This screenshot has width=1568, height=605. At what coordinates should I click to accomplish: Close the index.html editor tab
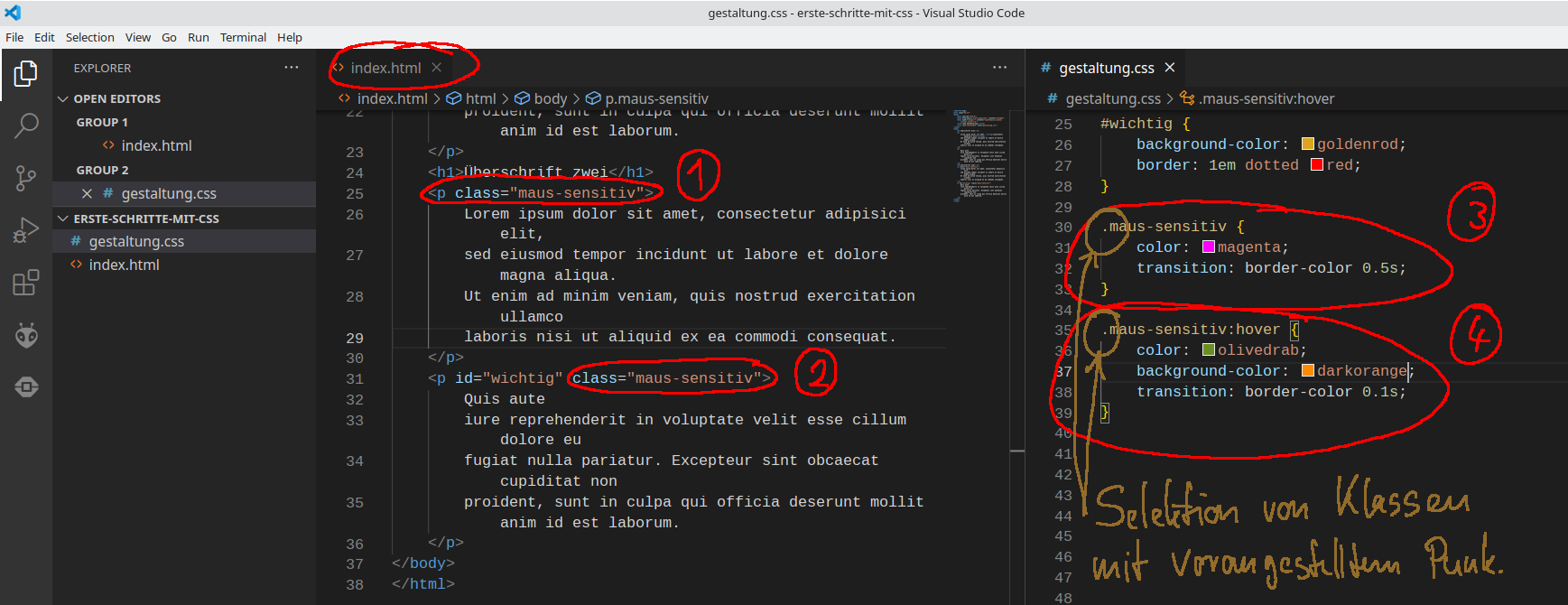(x=437, y=68)
